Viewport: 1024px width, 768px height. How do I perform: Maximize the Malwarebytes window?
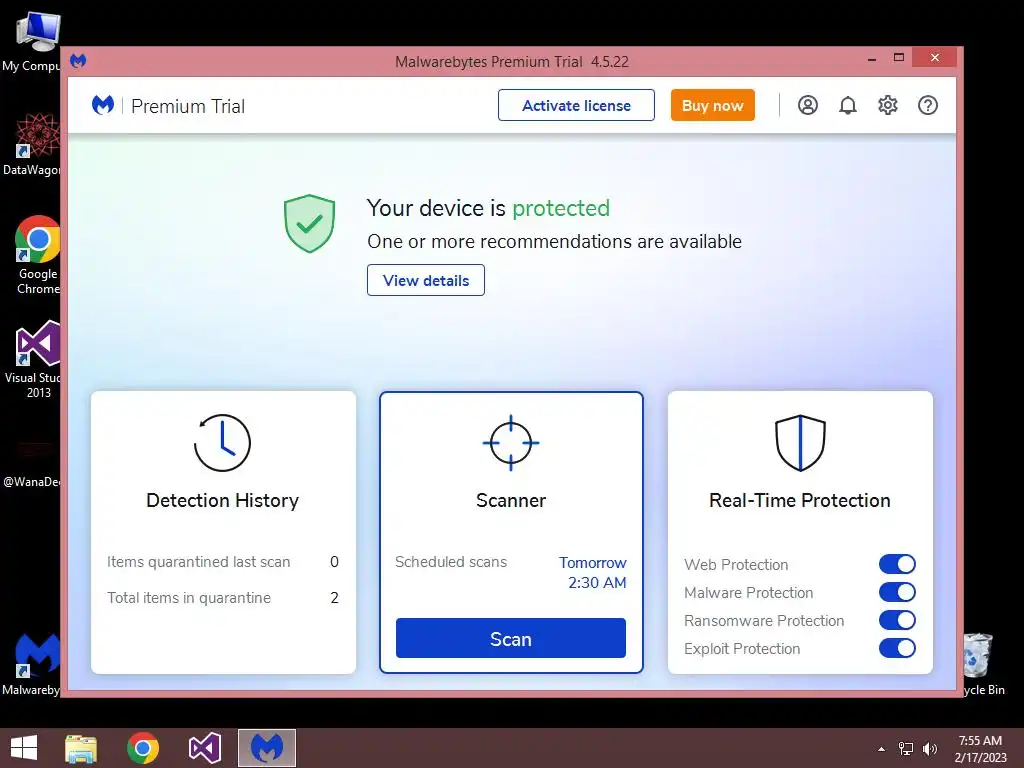click(899, 57)
